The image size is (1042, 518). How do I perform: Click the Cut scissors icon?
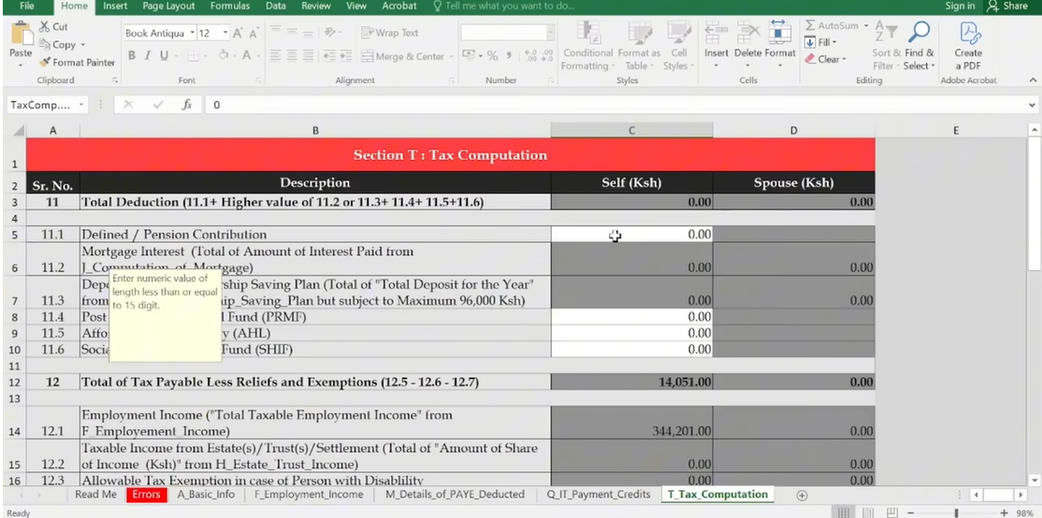tap(45, 27)
